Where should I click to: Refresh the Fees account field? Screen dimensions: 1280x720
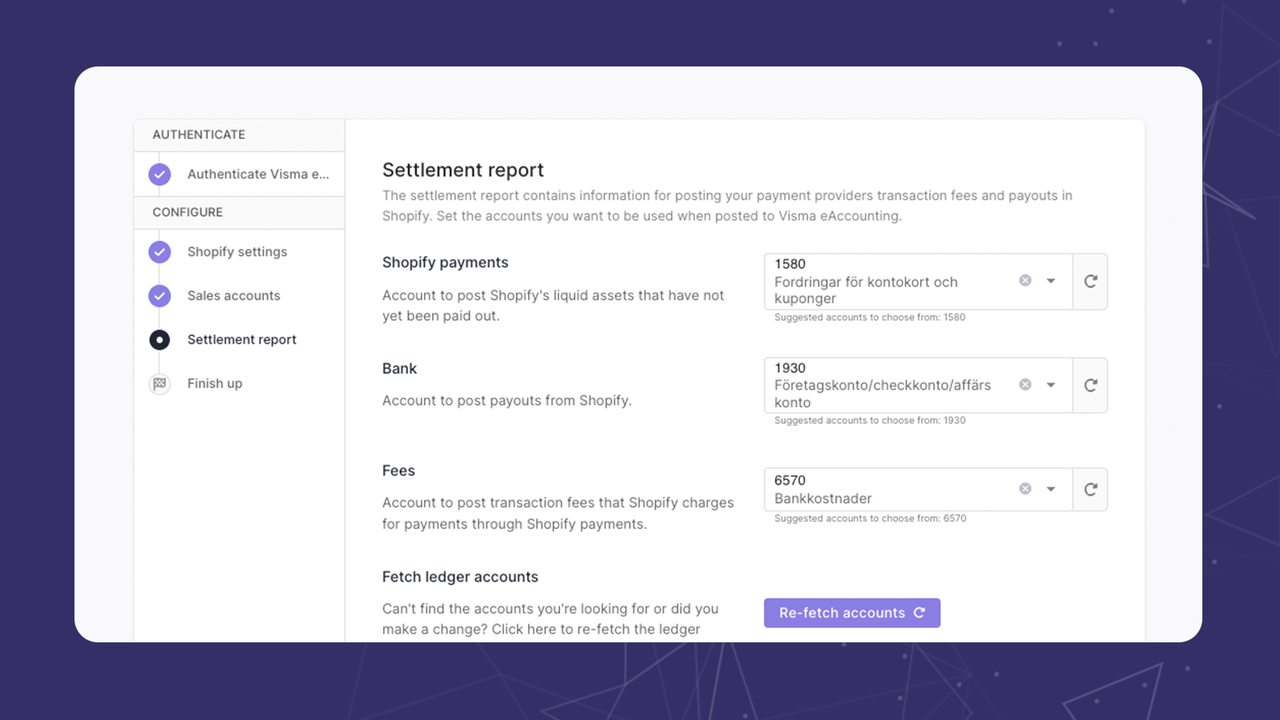pyautogui.click(x=1089, y=489)
